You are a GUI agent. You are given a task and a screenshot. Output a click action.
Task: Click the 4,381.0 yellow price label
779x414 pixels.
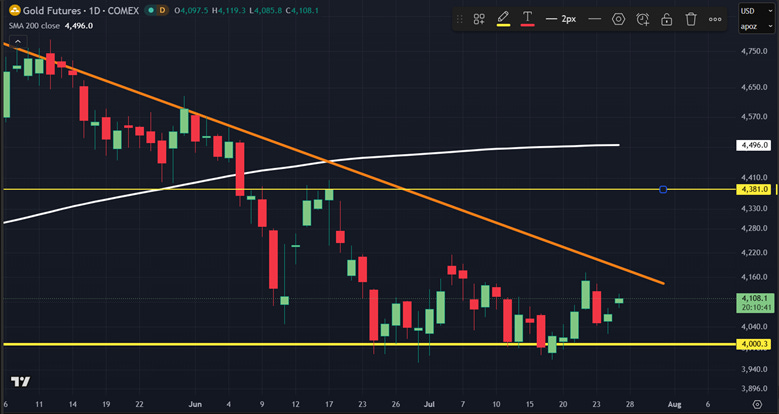pos(755,189)
